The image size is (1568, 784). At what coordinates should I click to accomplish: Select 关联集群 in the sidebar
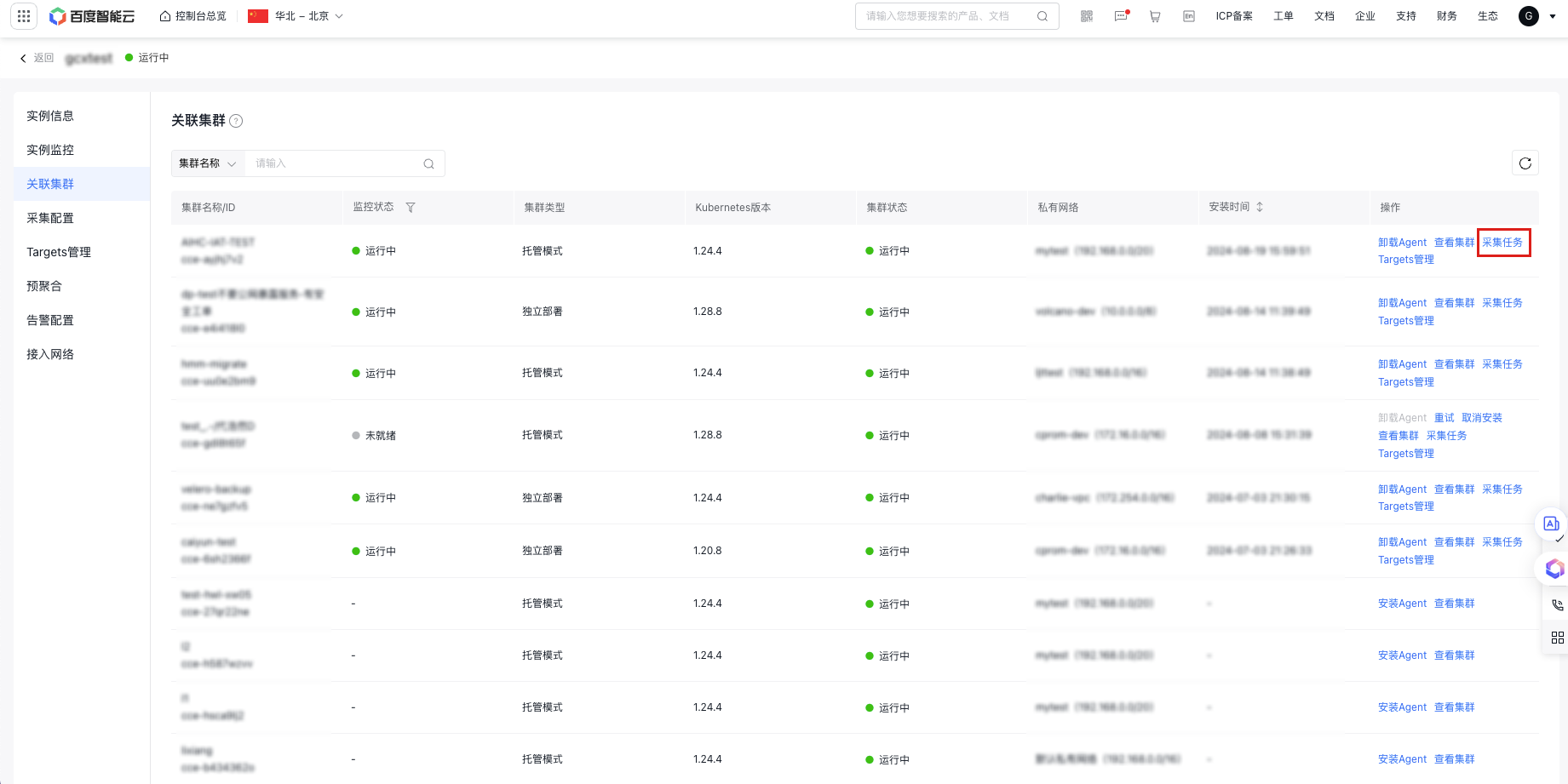click(x=82, y=184)
